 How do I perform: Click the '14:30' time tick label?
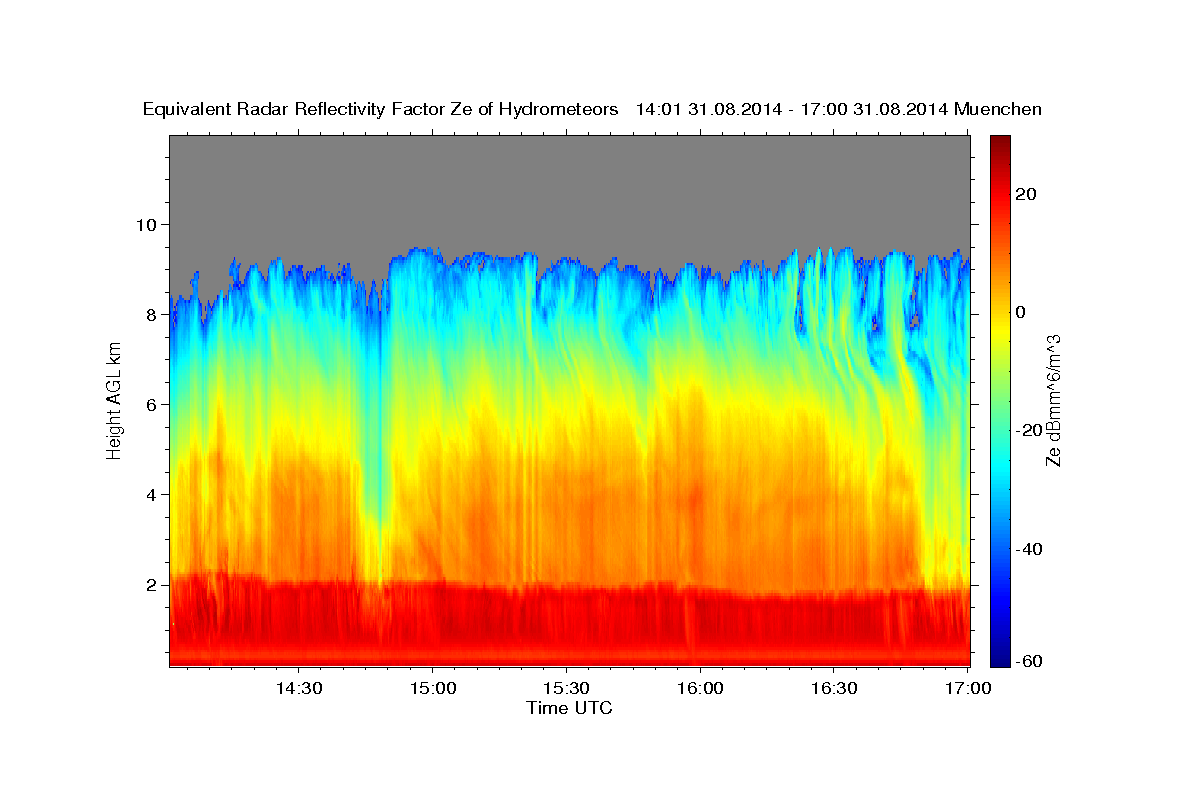(298, 688)
